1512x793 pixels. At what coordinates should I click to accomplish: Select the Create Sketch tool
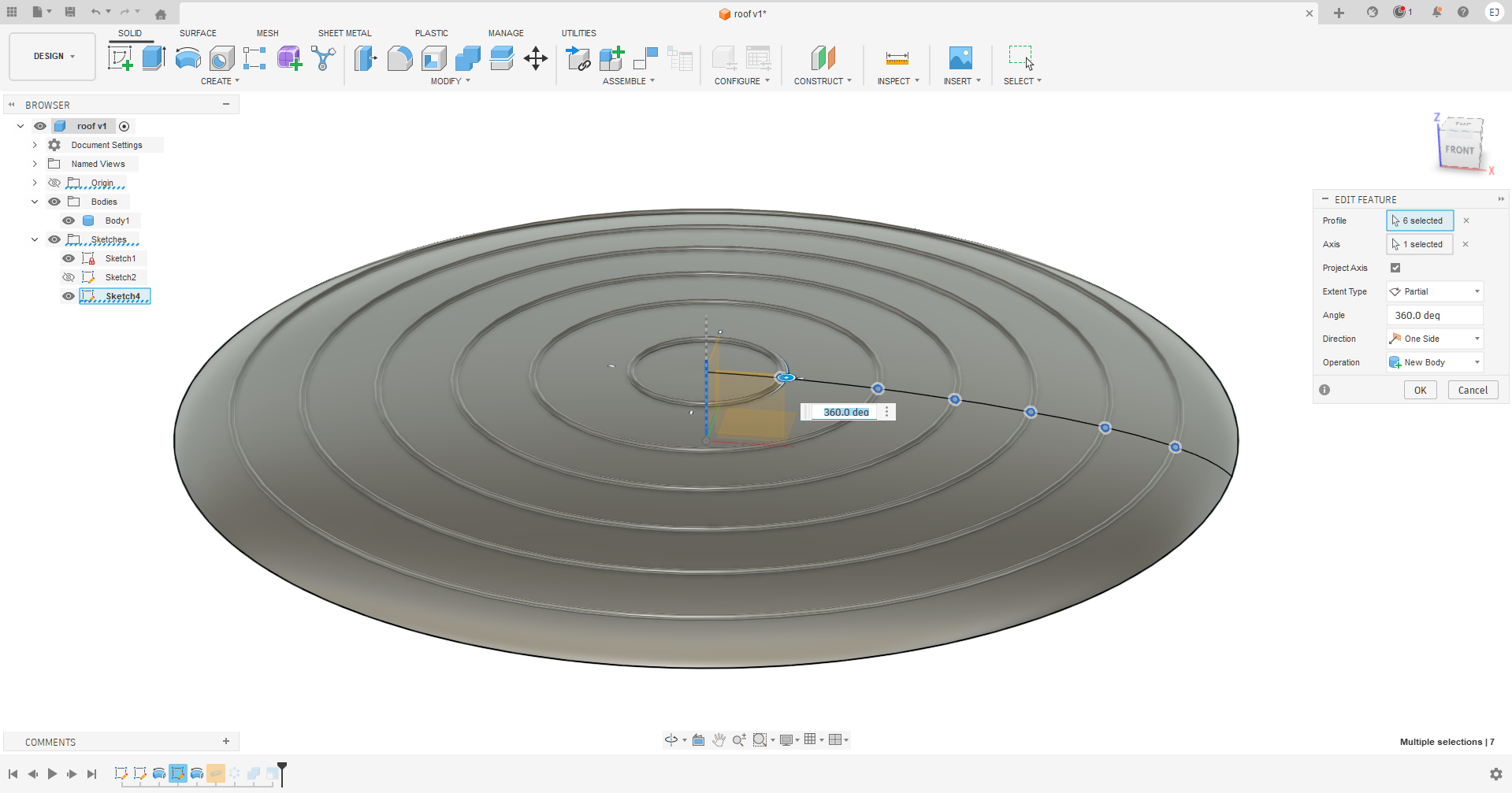(x=120, y=58)
